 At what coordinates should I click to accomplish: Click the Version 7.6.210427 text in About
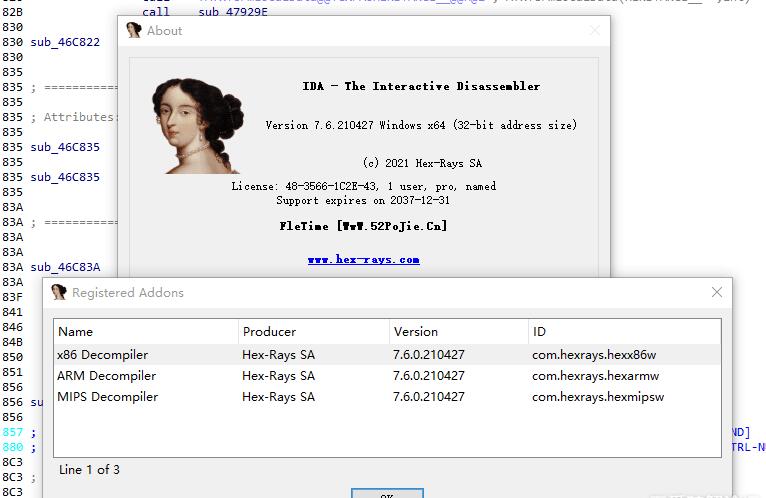[x=421, y=125]
